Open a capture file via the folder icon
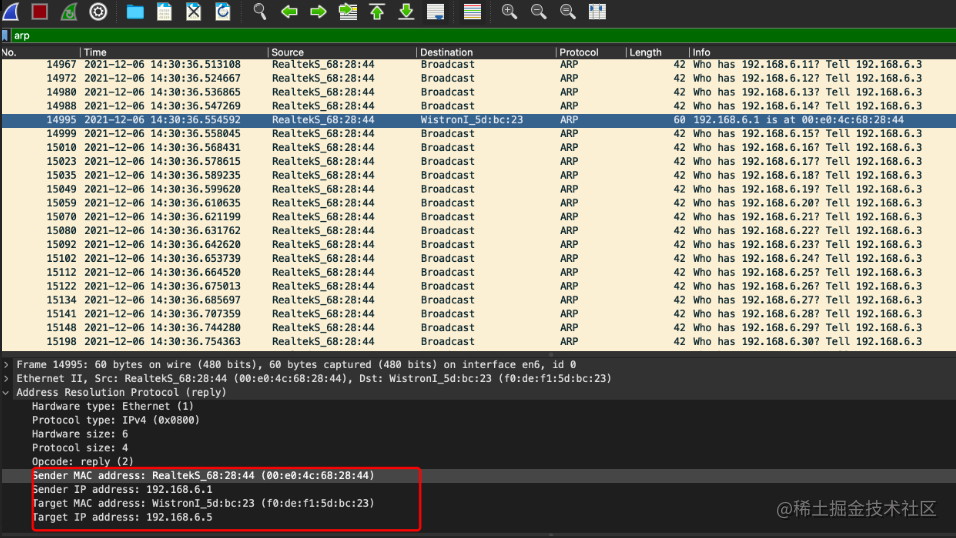 (135, 11)
